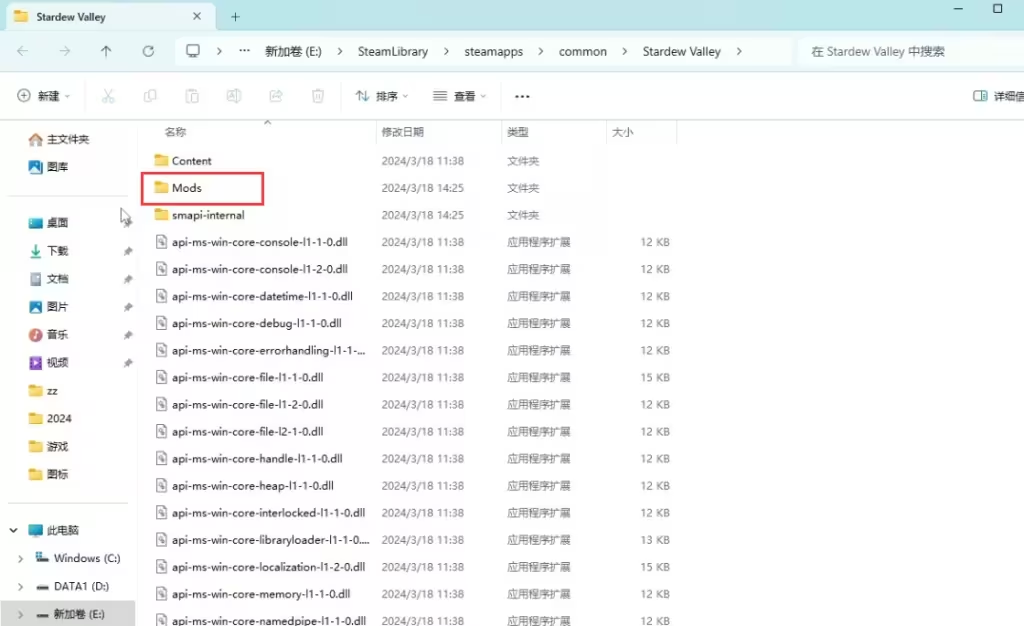
Task: Open the 2024 folder in sidebar
Action: click(50, 418)
